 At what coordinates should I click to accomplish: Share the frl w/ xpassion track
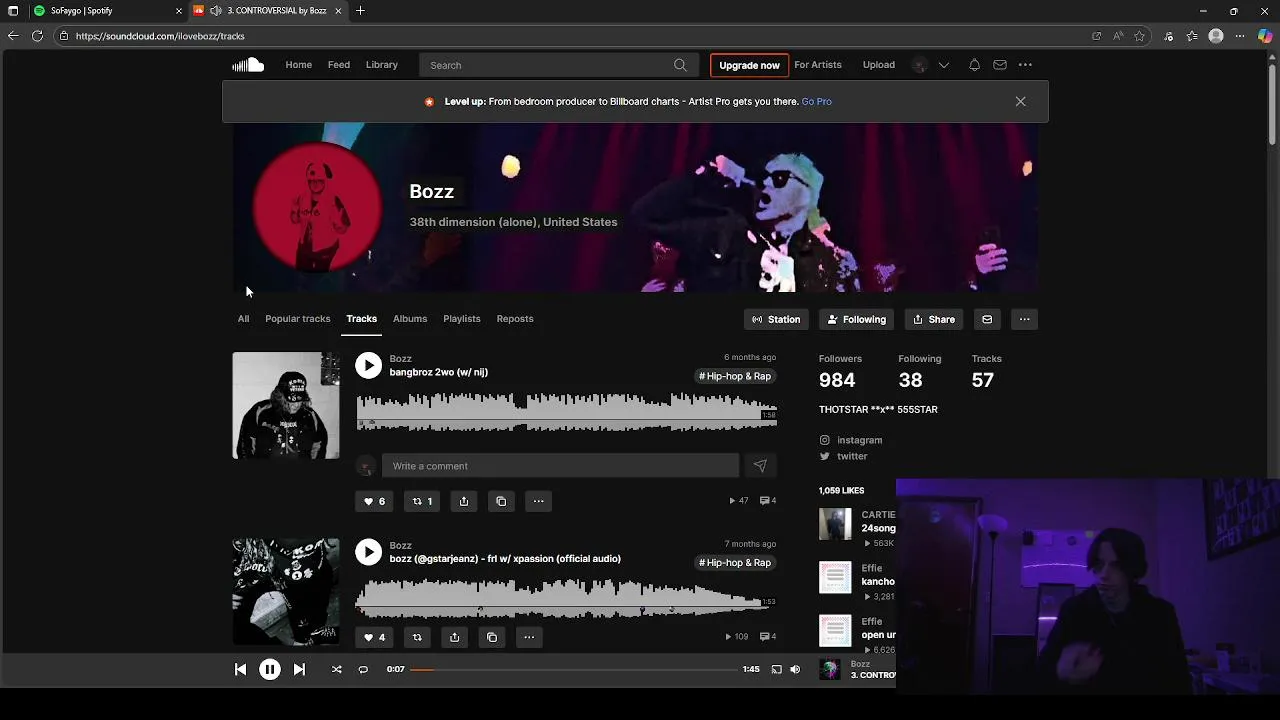coord(454,637)
